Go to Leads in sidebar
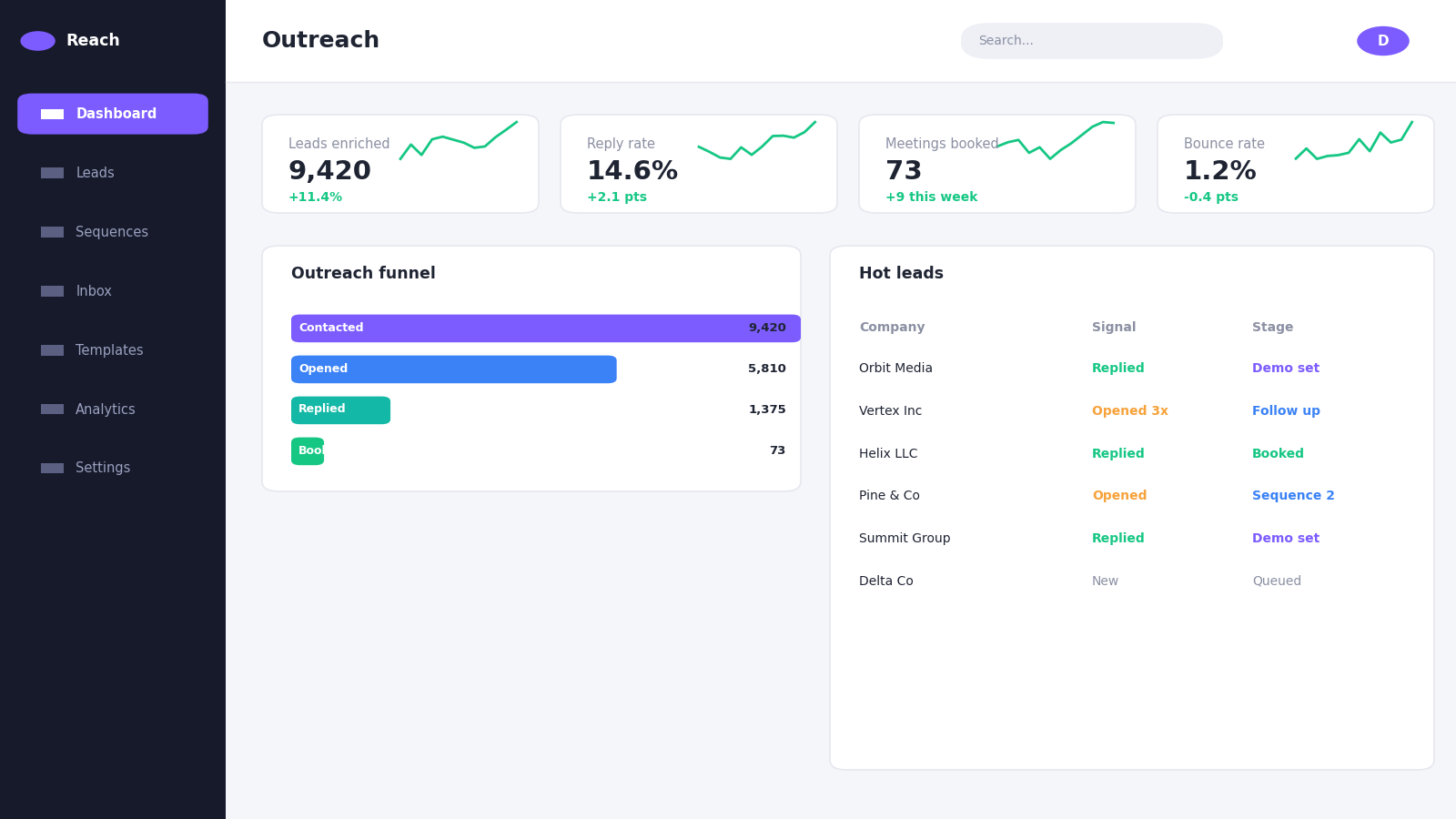This screenshot has height=819, width=1456. coord(95,173)
